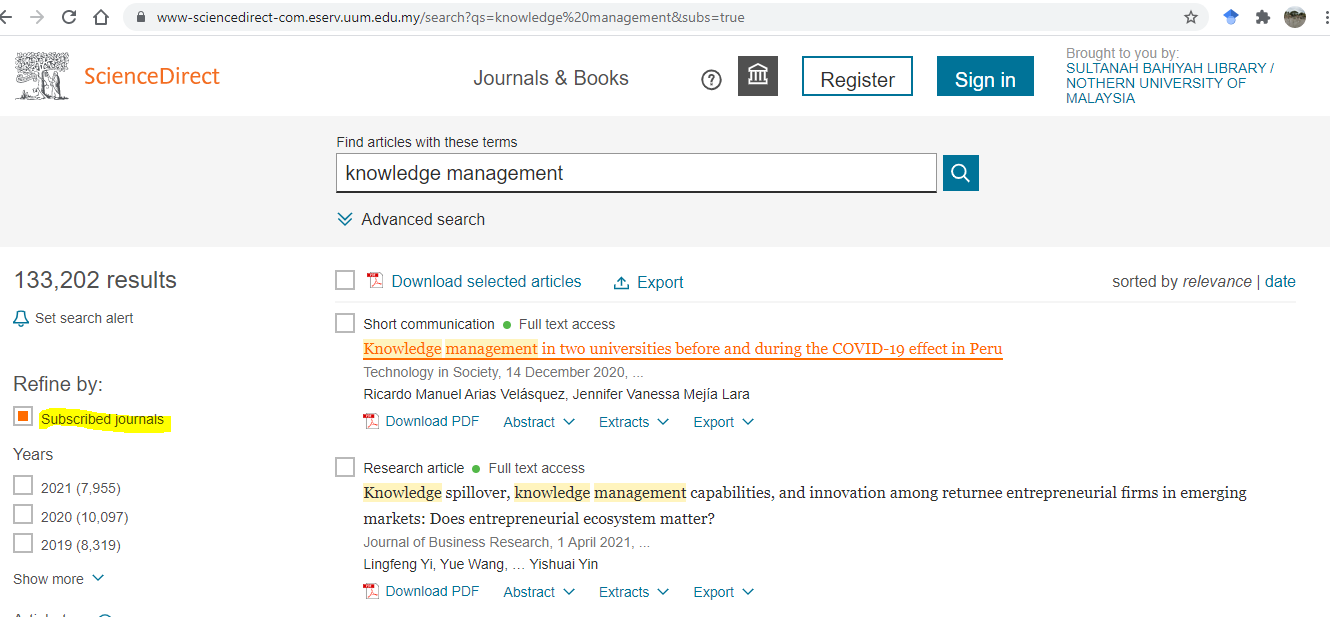
Task: Open Export dropdown for the Peru article
Action: [x=724, y=422]
